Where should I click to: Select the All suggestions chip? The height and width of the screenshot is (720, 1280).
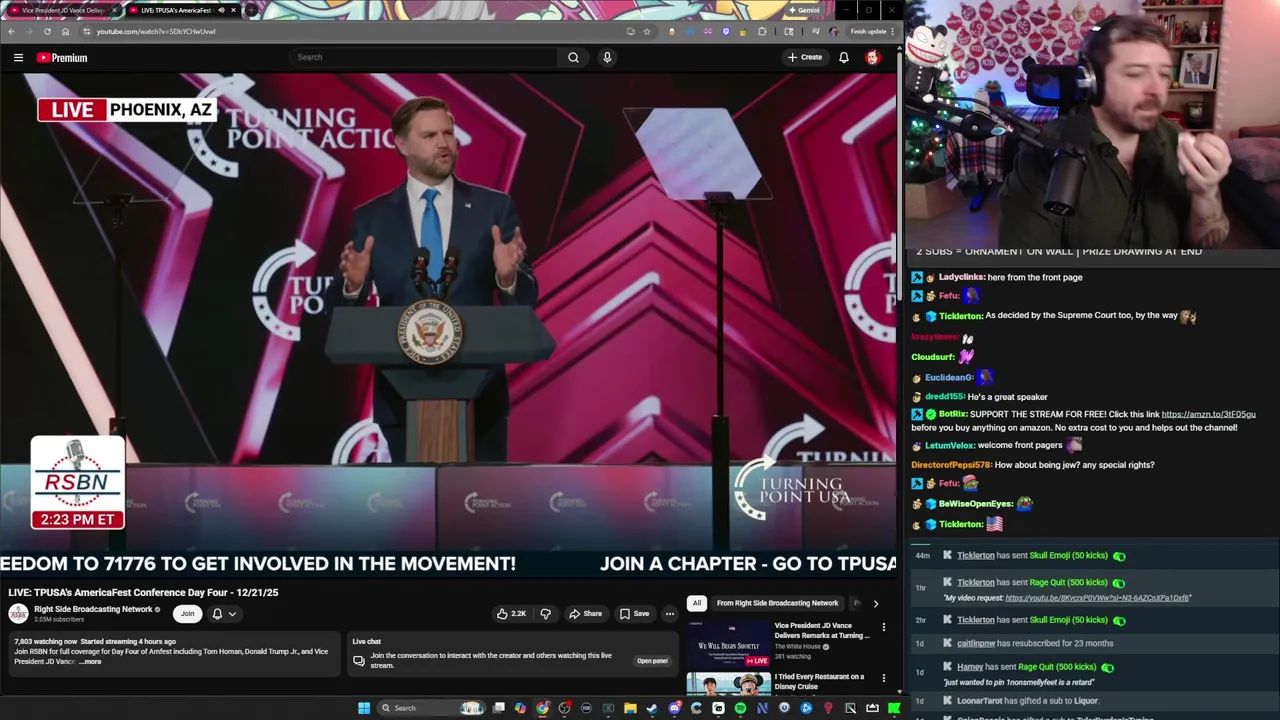pos(697,603)
